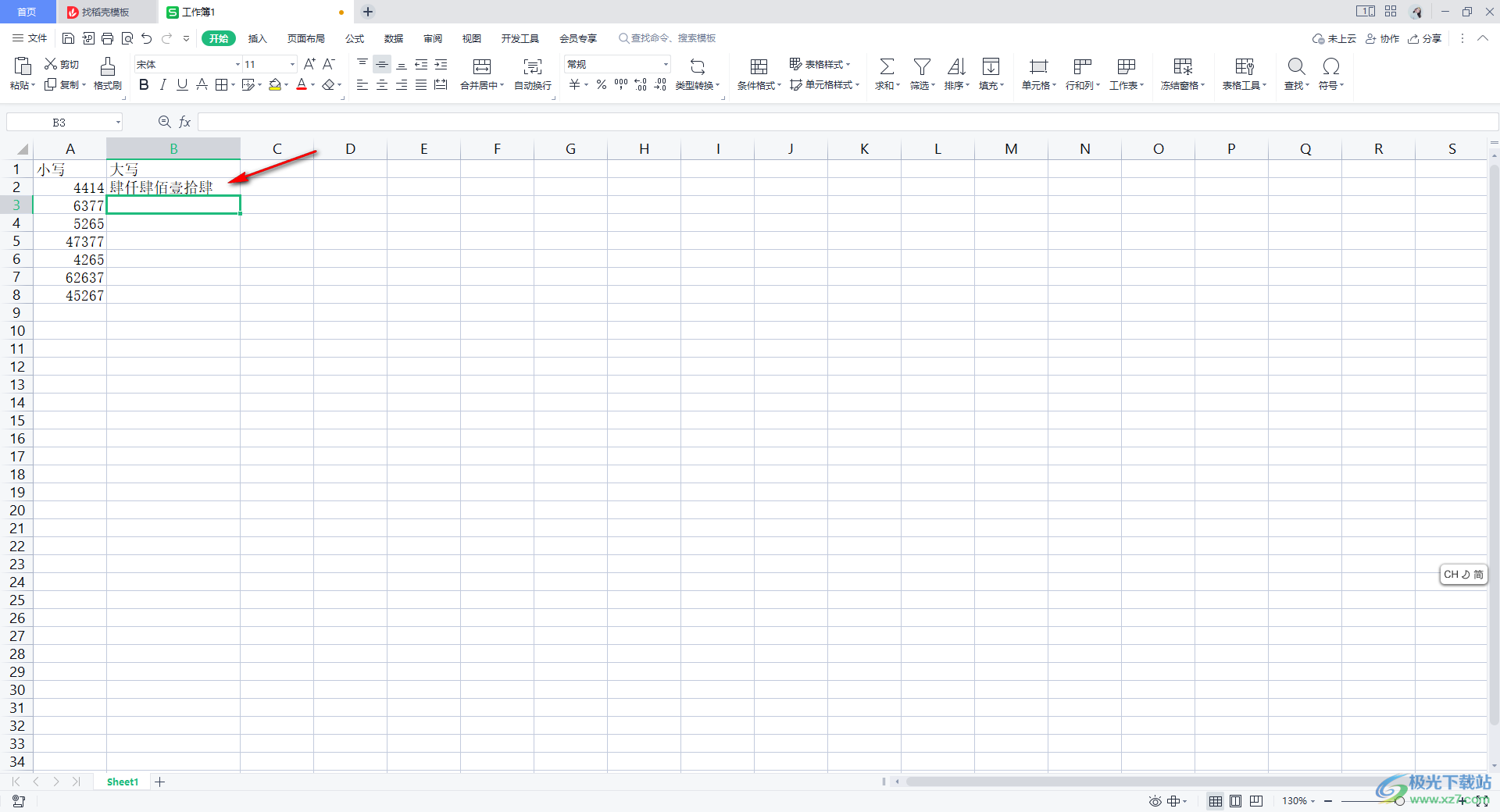Screen dimensions: 1500x812
Task: Open the Insert (插入) ribbon tab
Action: 257,38
